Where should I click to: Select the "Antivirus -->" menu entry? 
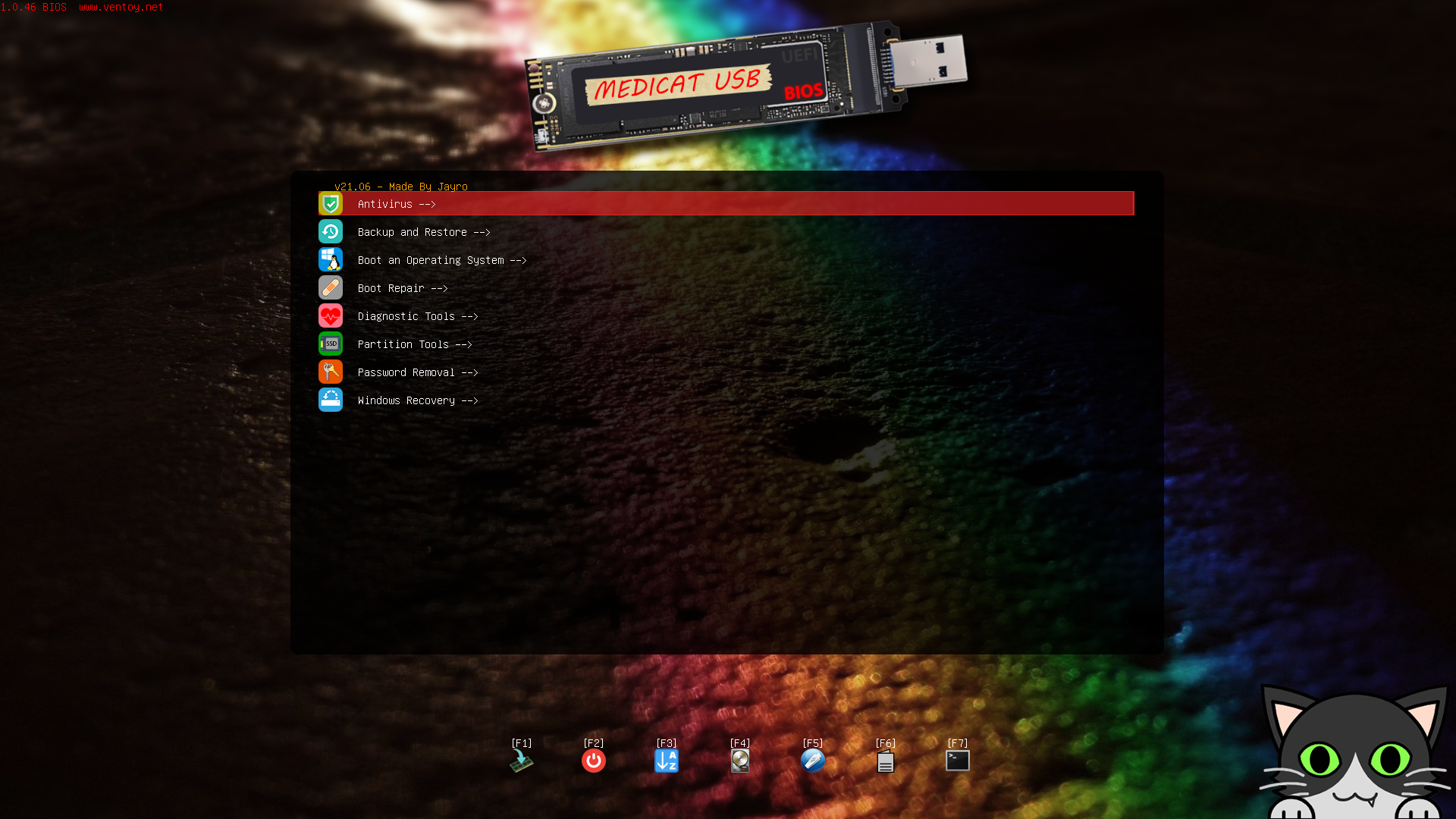(x=726, y=204)
